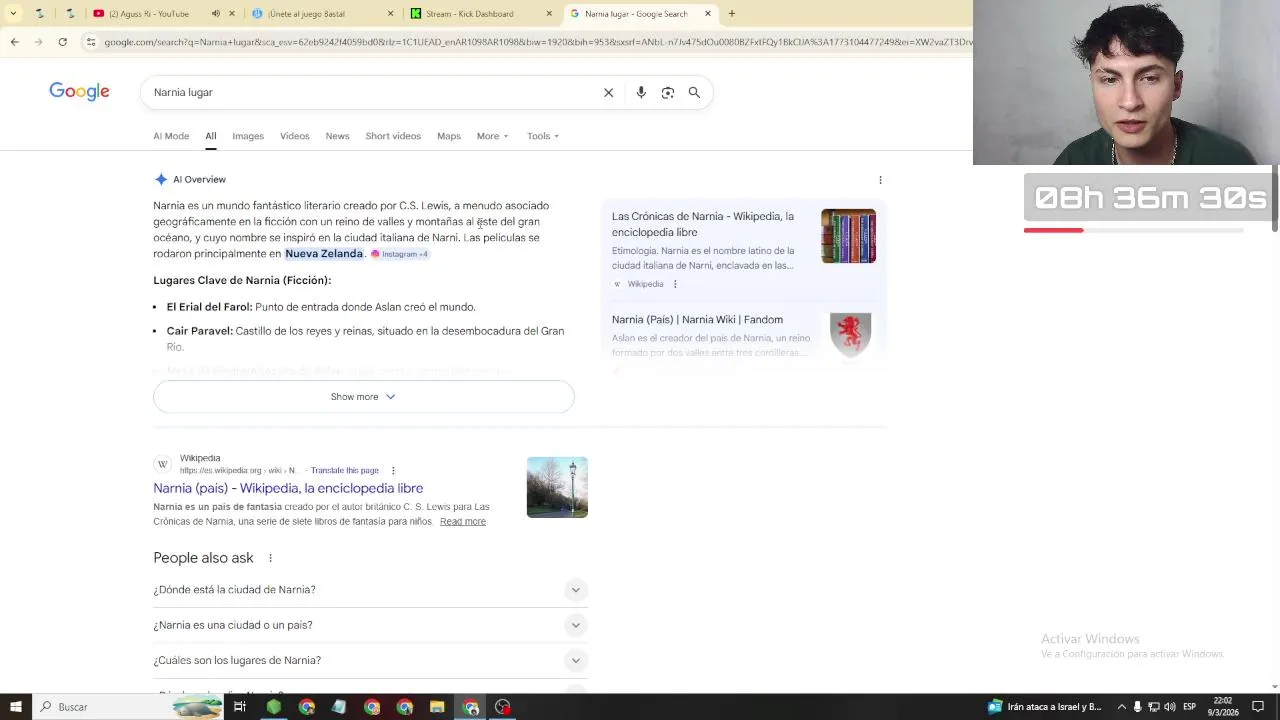The height and width of the screenshot is (720, 1280).
Task: Click the system tray microphone icon
Action: pos(1137,707)
